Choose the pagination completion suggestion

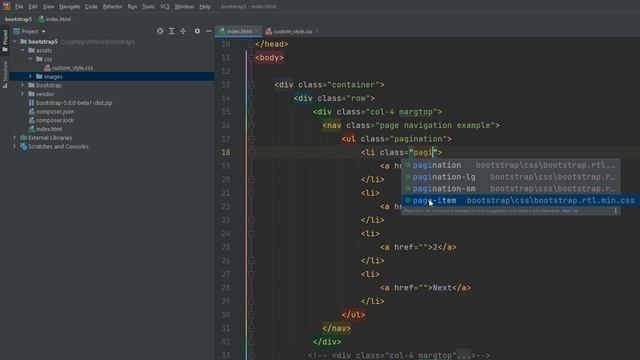[x=511, y=165]
